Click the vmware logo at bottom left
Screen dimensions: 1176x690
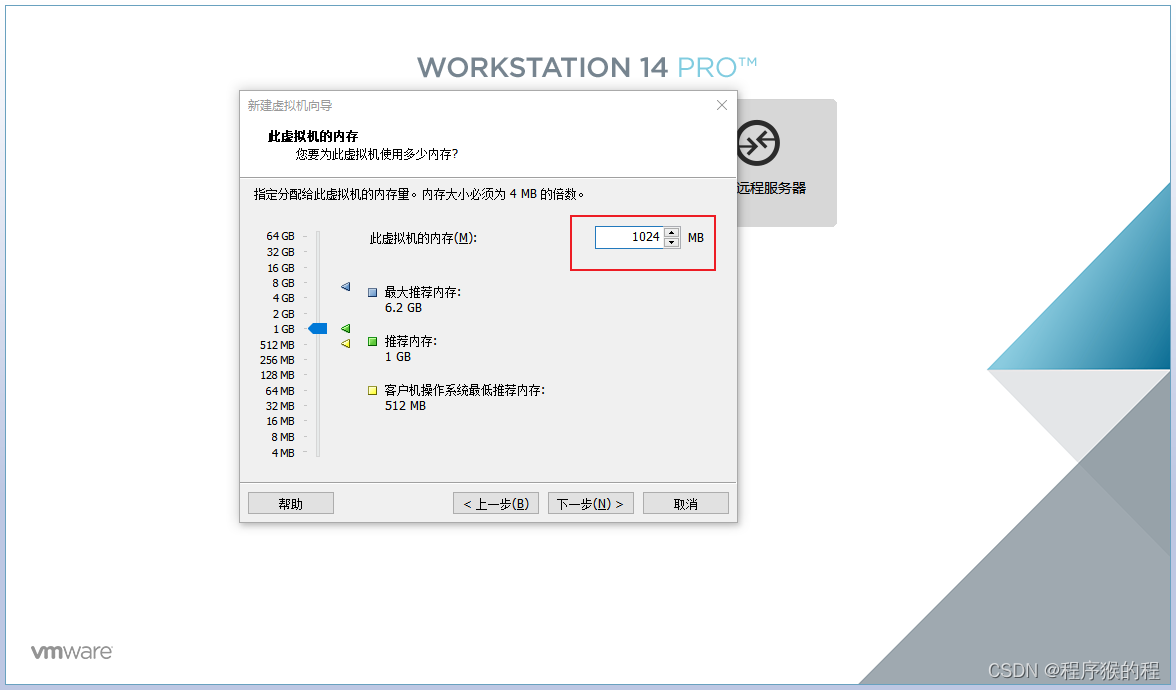pyautogui.click(x=70, y=650)
